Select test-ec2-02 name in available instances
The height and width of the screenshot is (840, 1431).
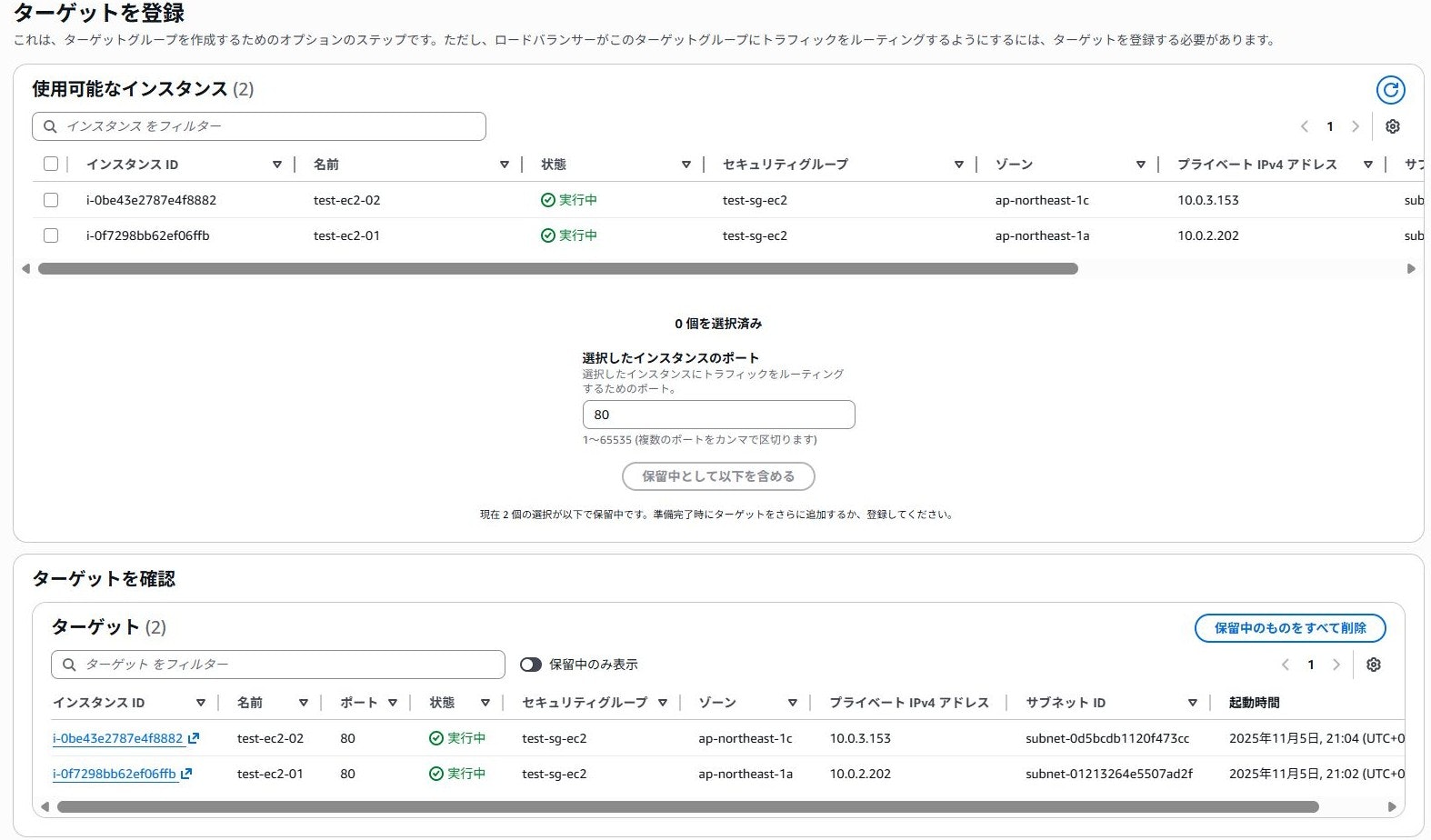(x=346, y=200)
